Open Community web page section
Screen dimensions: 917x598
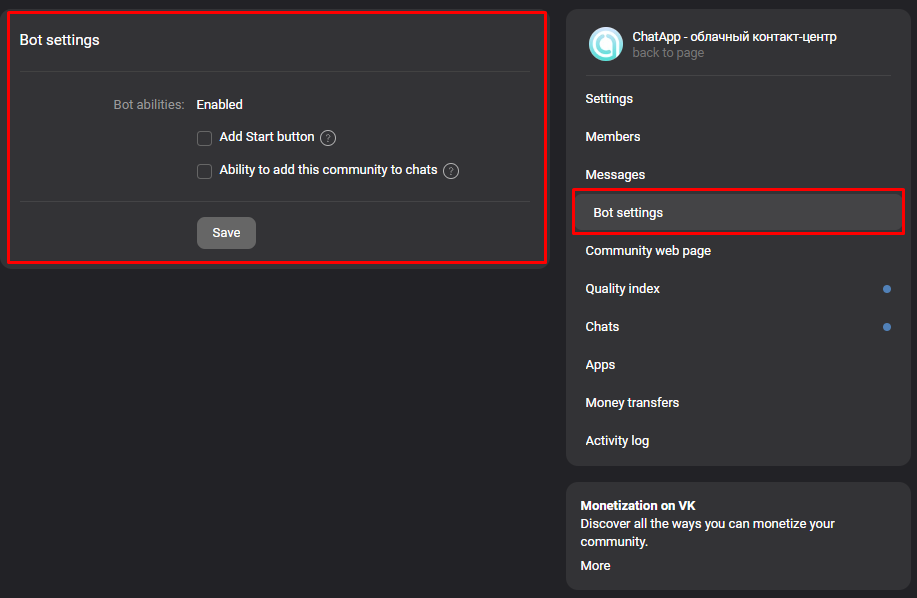pyautogui.click(x=648, y=251)
